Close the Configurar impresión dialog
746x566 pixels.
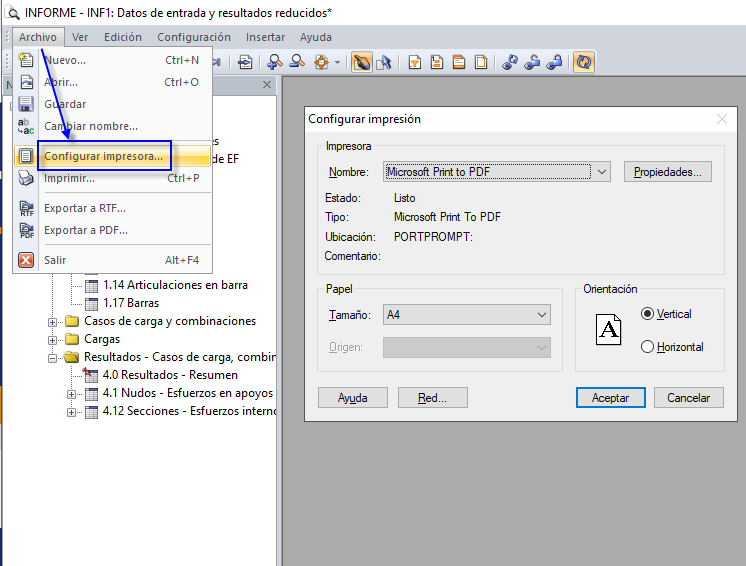click(722, 119)
